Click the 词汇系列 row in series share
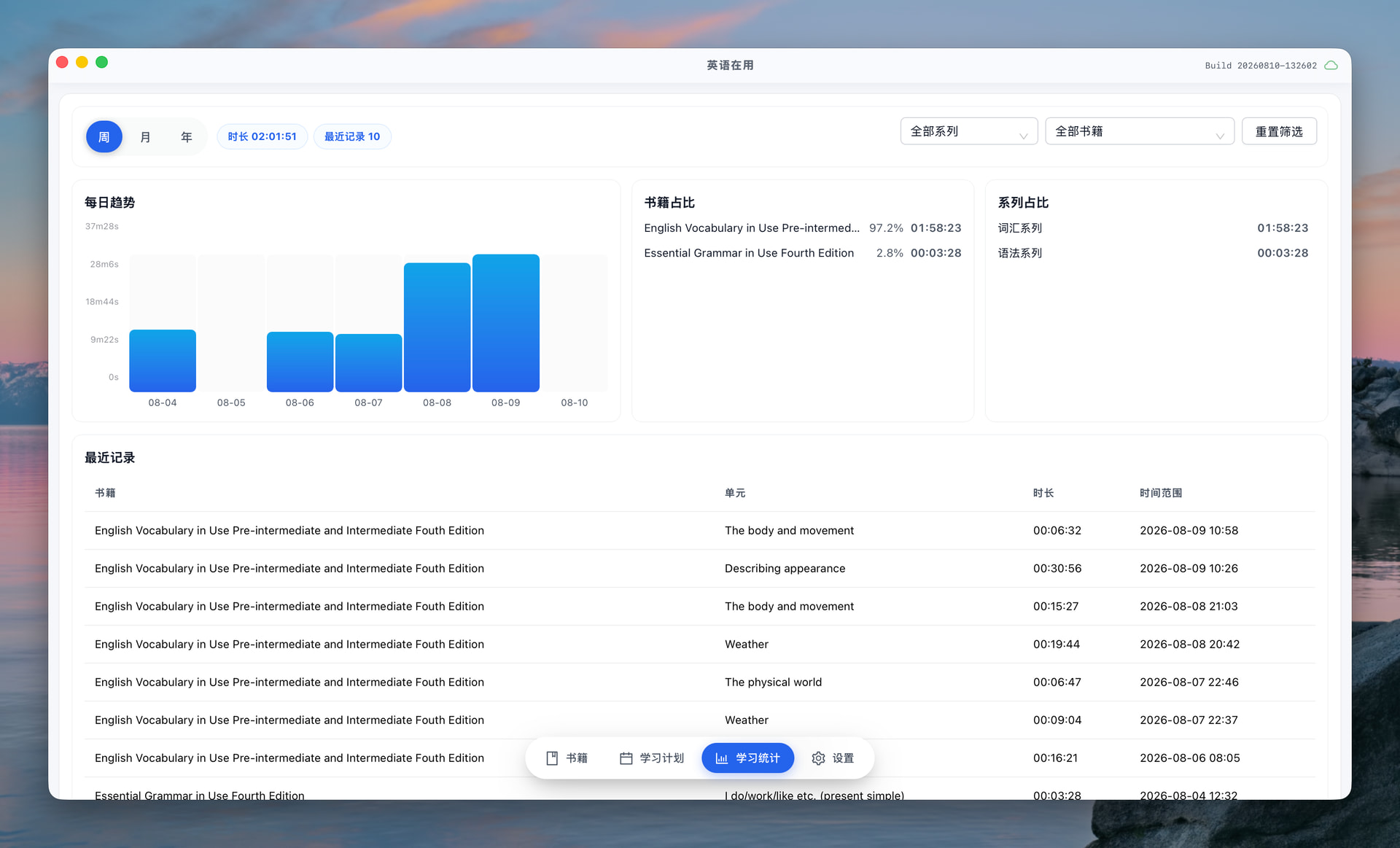This screenshot has width=1400, height=848. 1153,228
